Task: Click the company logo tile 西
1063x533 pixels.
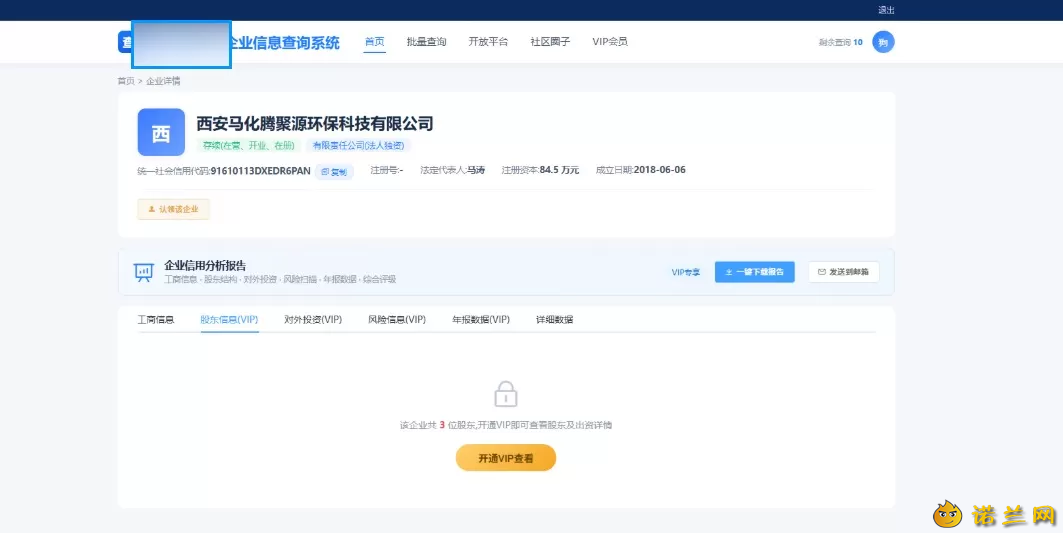Action: [161, 132]
